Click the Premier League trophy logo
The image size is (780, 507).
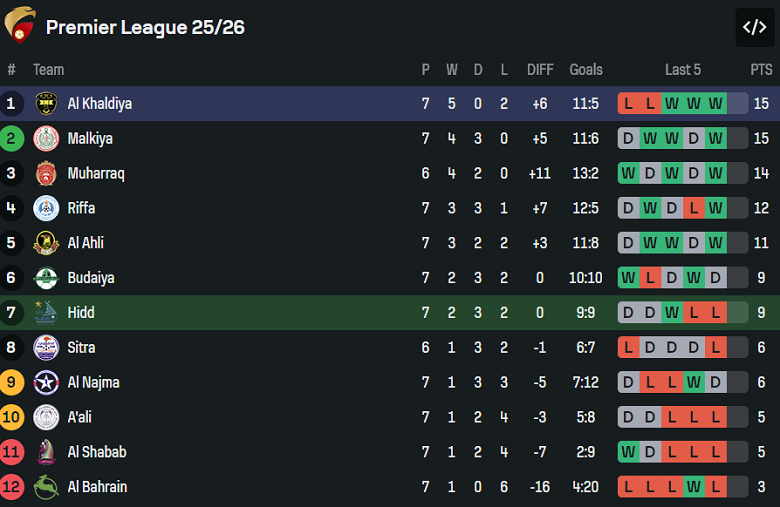20,26
